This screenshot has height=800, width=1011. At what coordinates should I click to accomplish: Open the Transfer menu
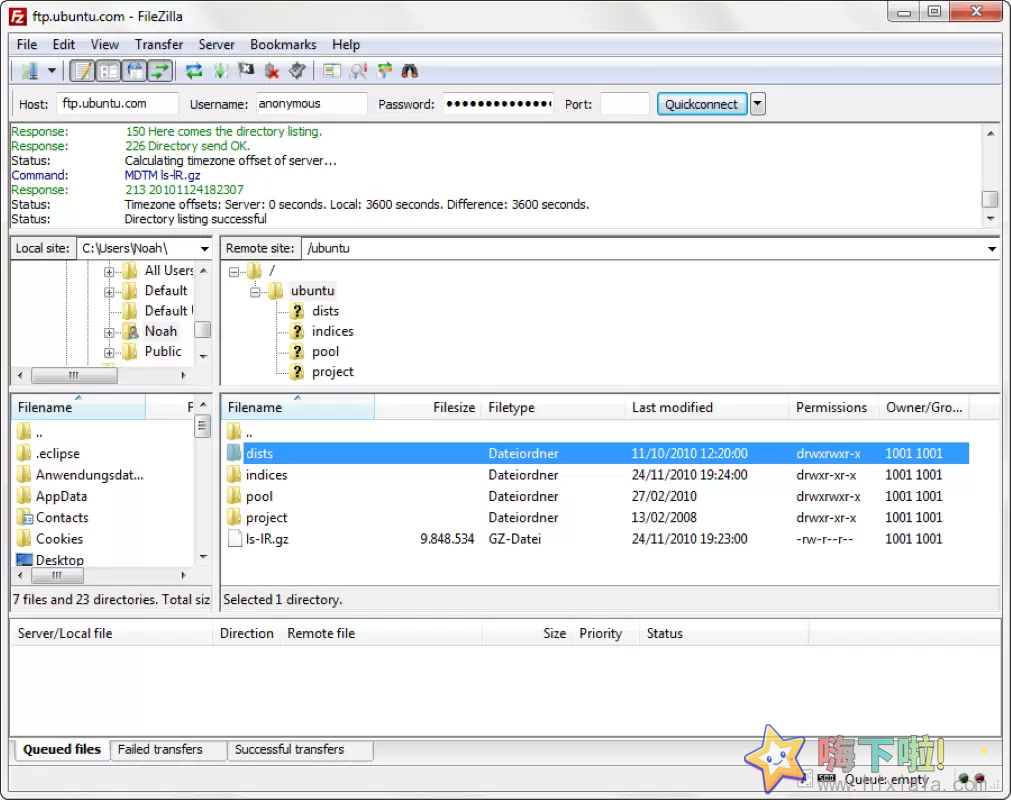[159, 44]
